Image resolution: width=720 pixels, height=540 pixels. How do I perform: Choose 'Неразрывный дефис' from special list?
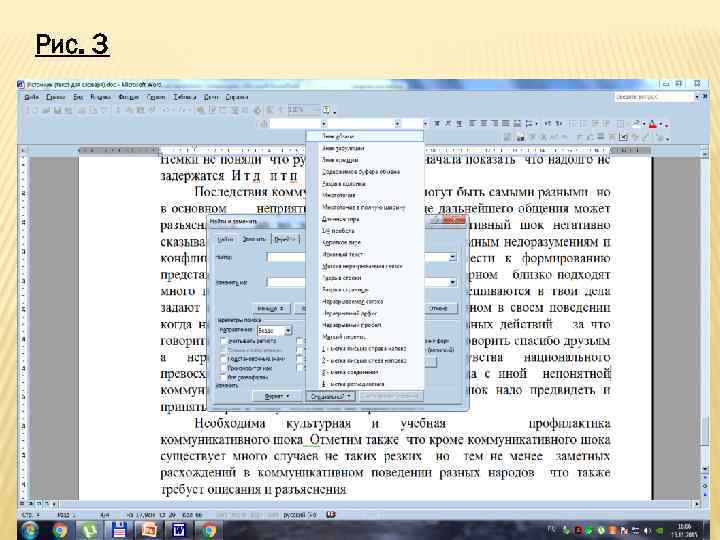[365, 313]
